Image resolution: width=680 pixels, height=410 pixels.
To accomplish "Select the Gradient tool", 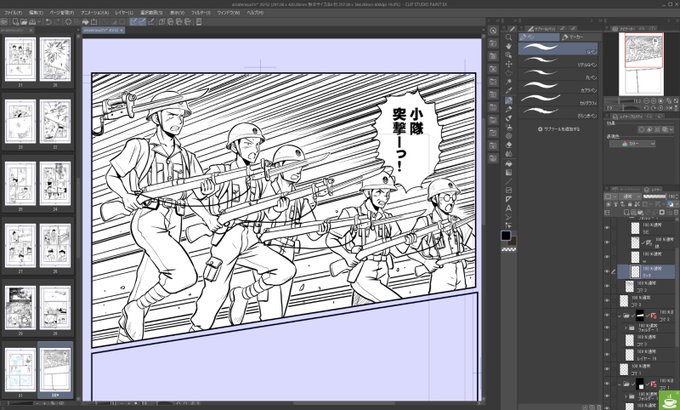I will pyautogui.click(x=508, y=172).
